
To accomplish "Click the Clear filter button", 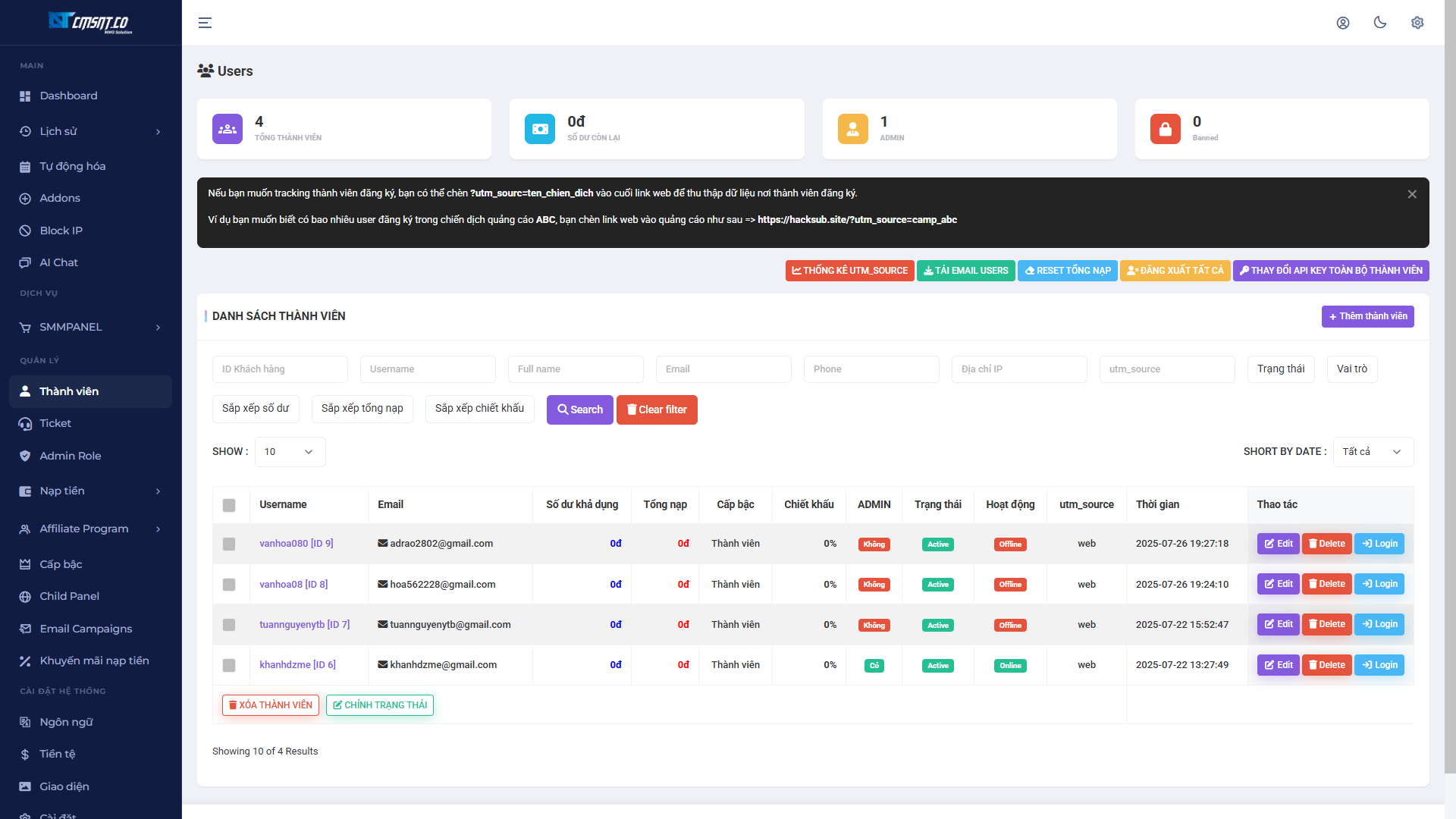I will point(657,409).
